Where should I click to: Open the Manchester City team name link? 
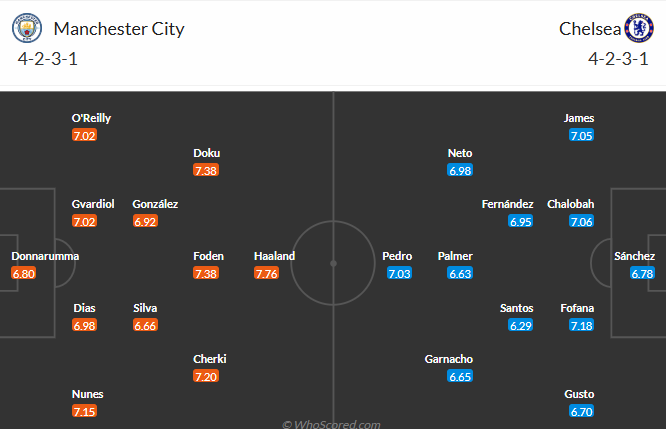point(119,28)
